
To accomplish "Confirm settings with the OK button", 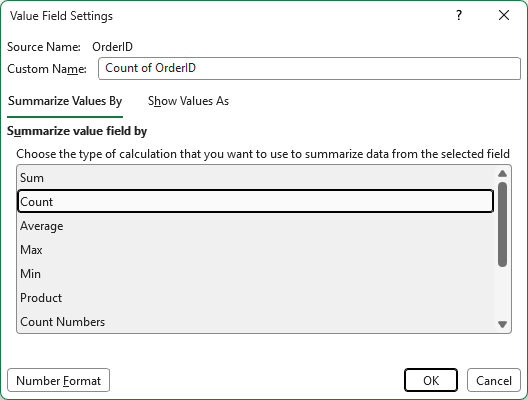I will (431, 380).
